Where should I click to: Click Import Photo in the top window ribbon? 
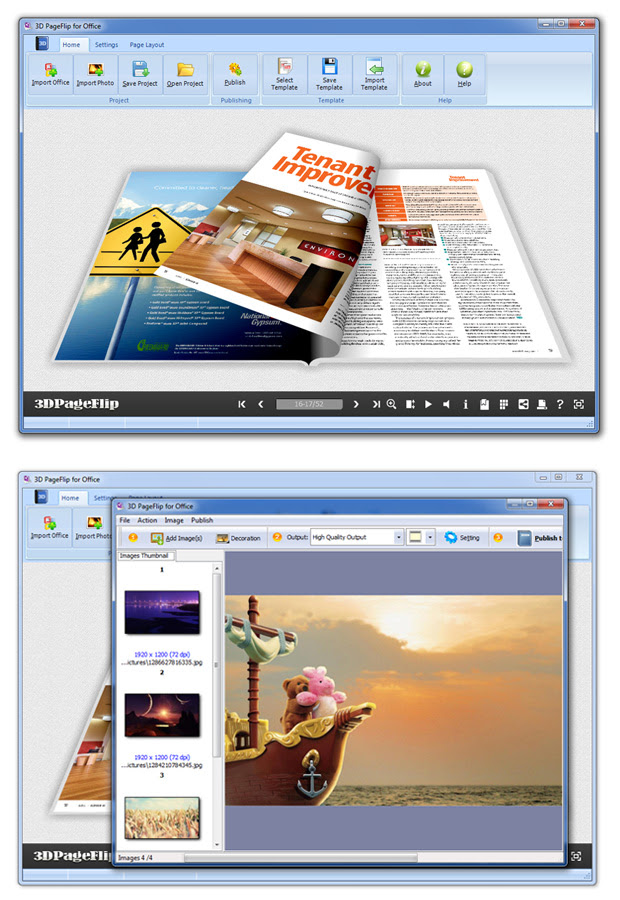[95, 74]
